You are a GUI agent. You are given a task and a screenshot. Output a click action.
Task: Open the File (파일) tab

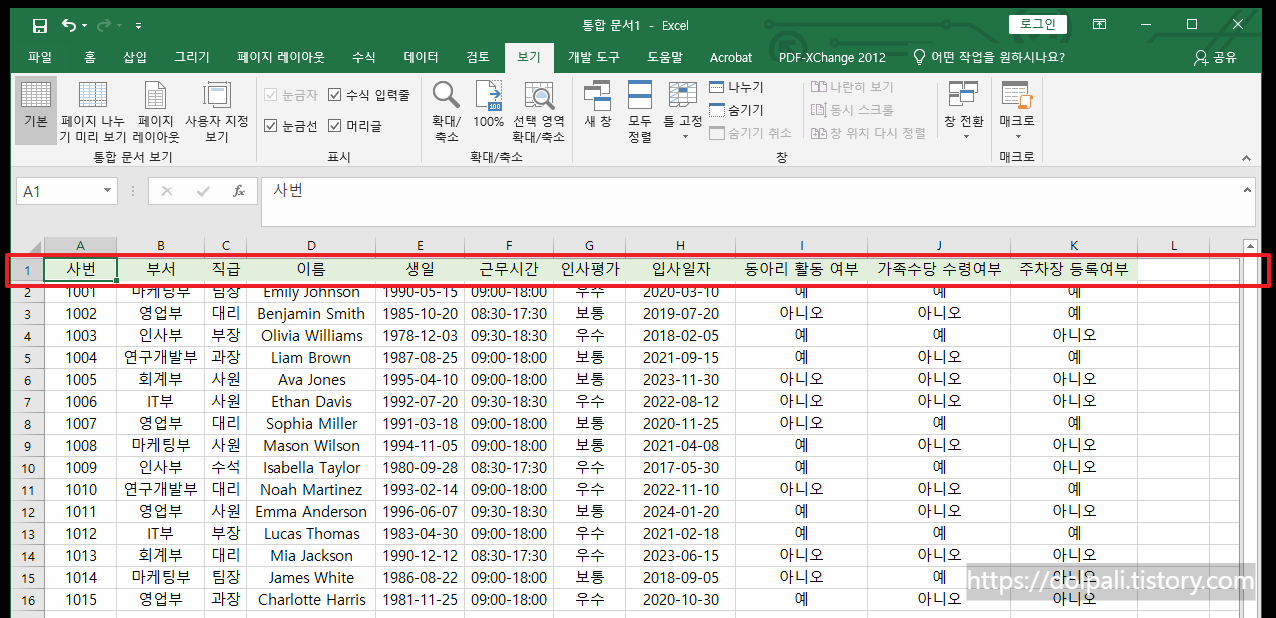40,57
